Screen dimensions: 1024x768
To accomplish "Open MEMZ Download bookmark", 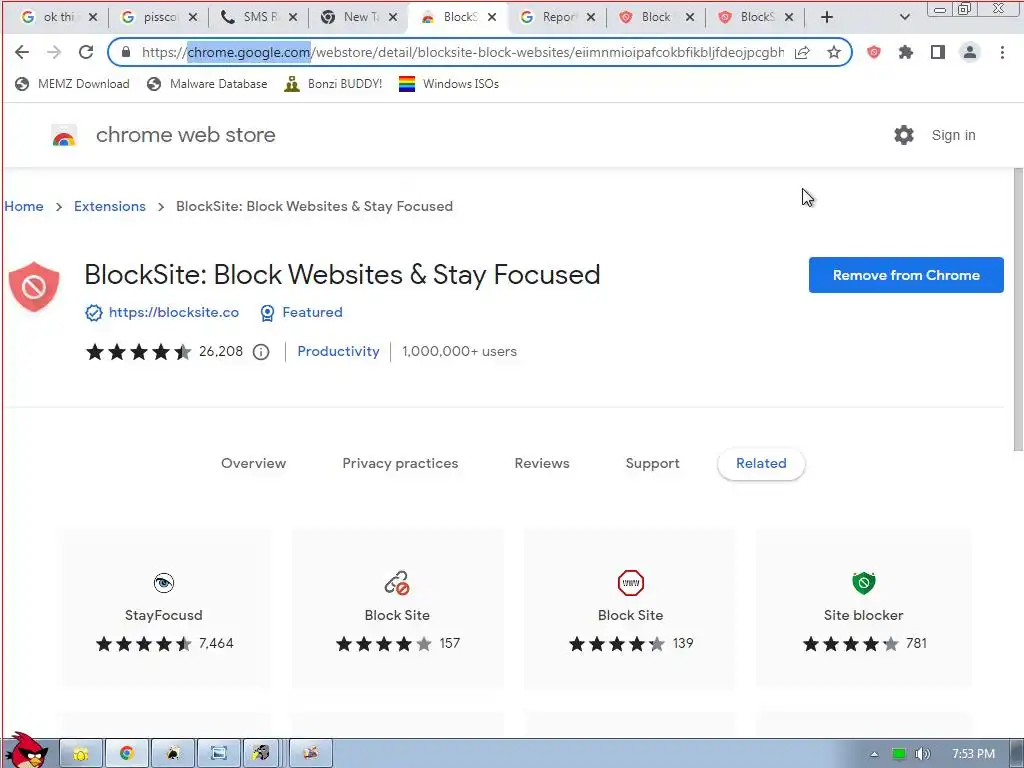I will coord(72,84).
